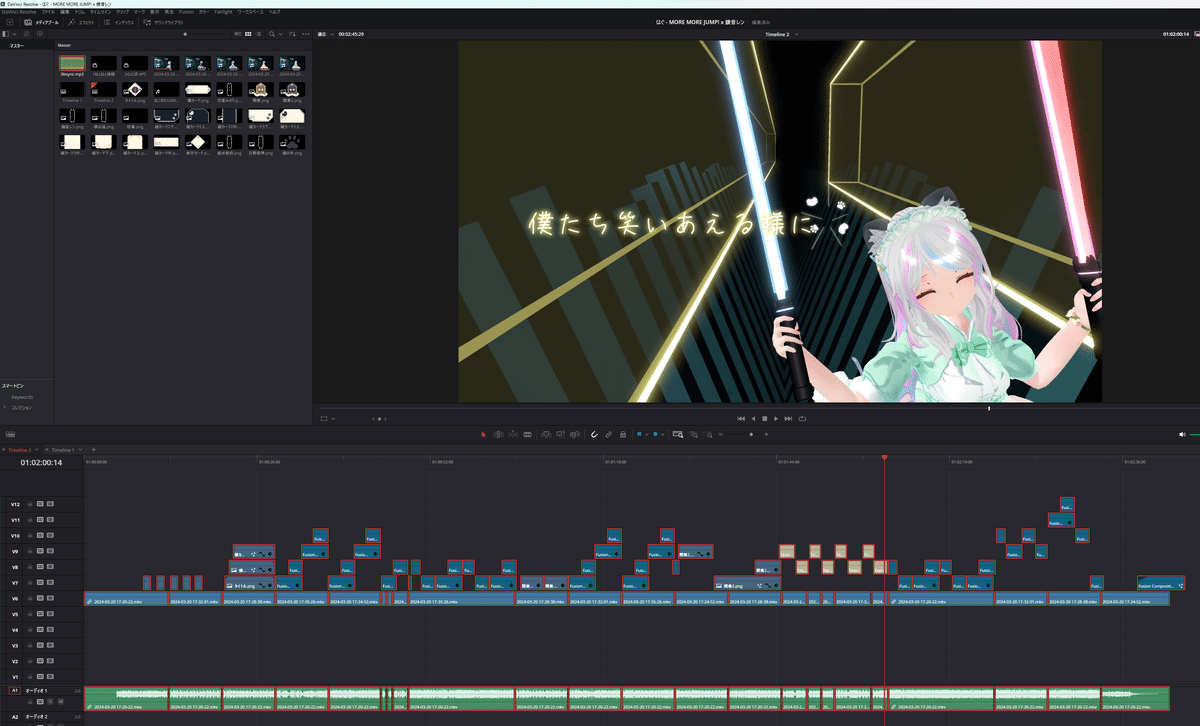Image resolution: width=1200 pixels, height=726 pixels.
Task: Click the Overwrite Clip toolbar icon
Action: (x=560, y=435)
